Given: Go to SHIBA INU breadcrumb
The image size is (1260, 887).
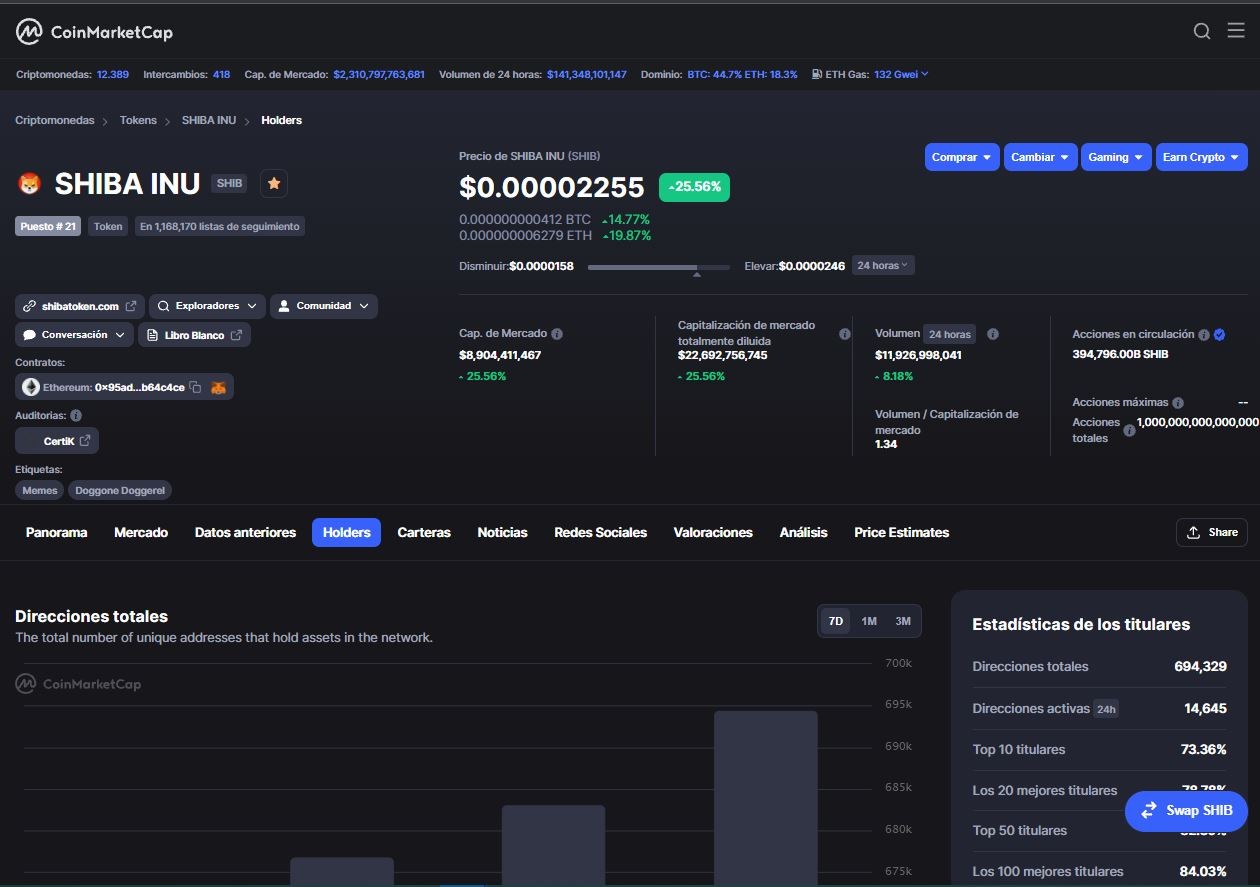Looking at the screenshot, I should tap(209, 120).
